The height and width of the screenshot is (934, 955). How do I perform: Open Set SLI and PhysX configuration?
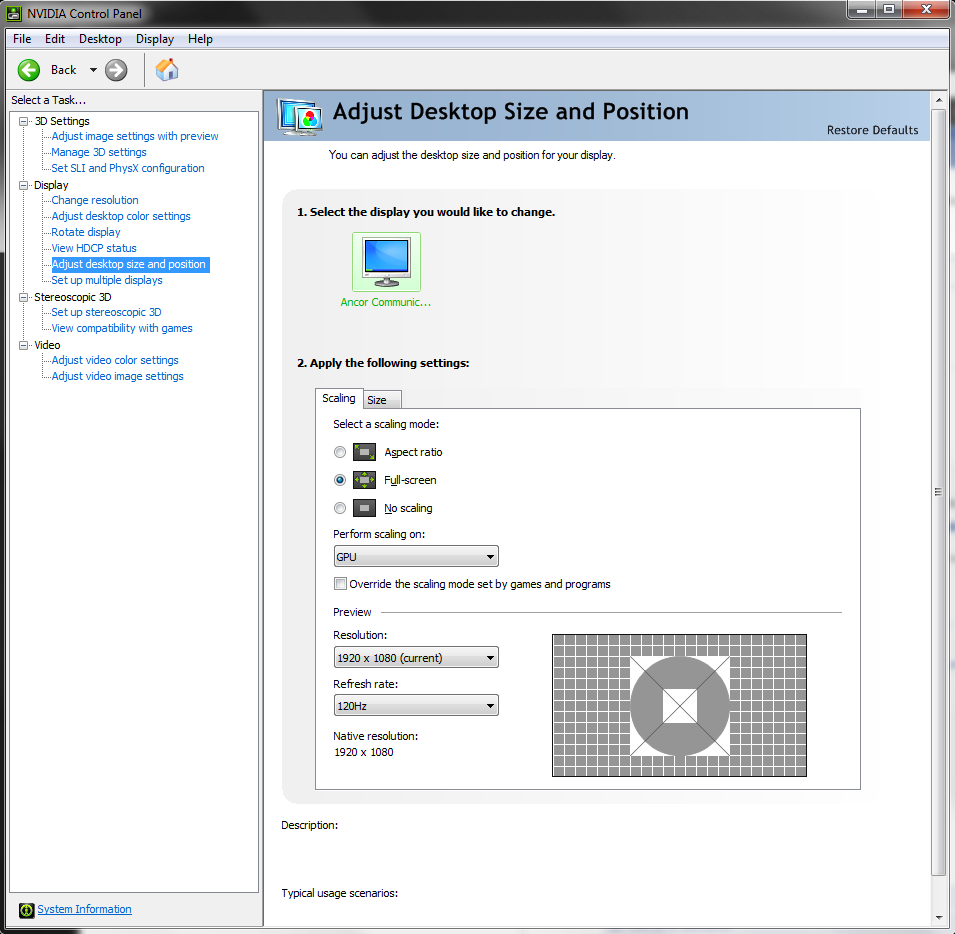click(128, 168)
